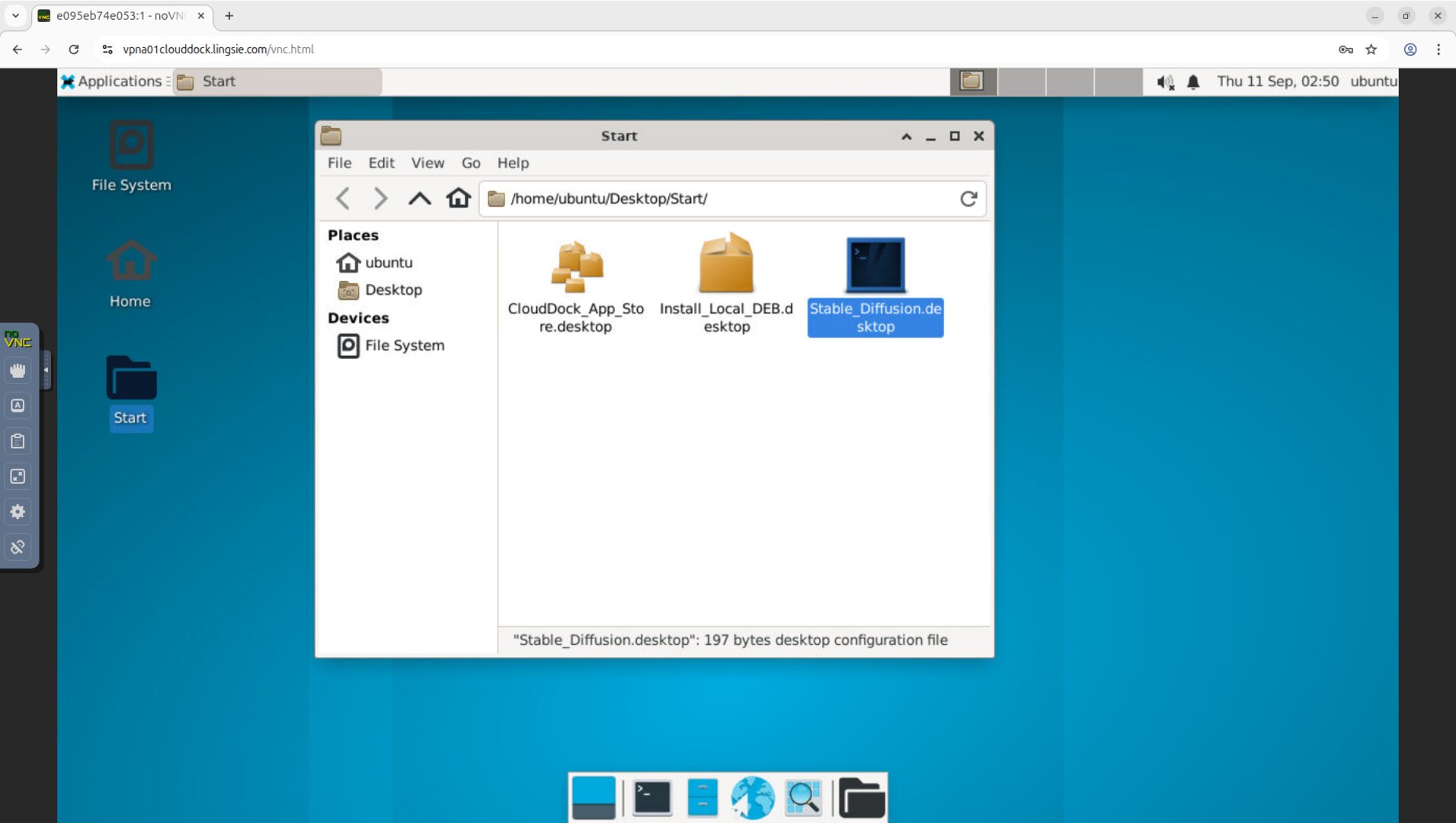1456x823 pixels.
Task: Navigate up one directory level
Action: pos(419,198)
